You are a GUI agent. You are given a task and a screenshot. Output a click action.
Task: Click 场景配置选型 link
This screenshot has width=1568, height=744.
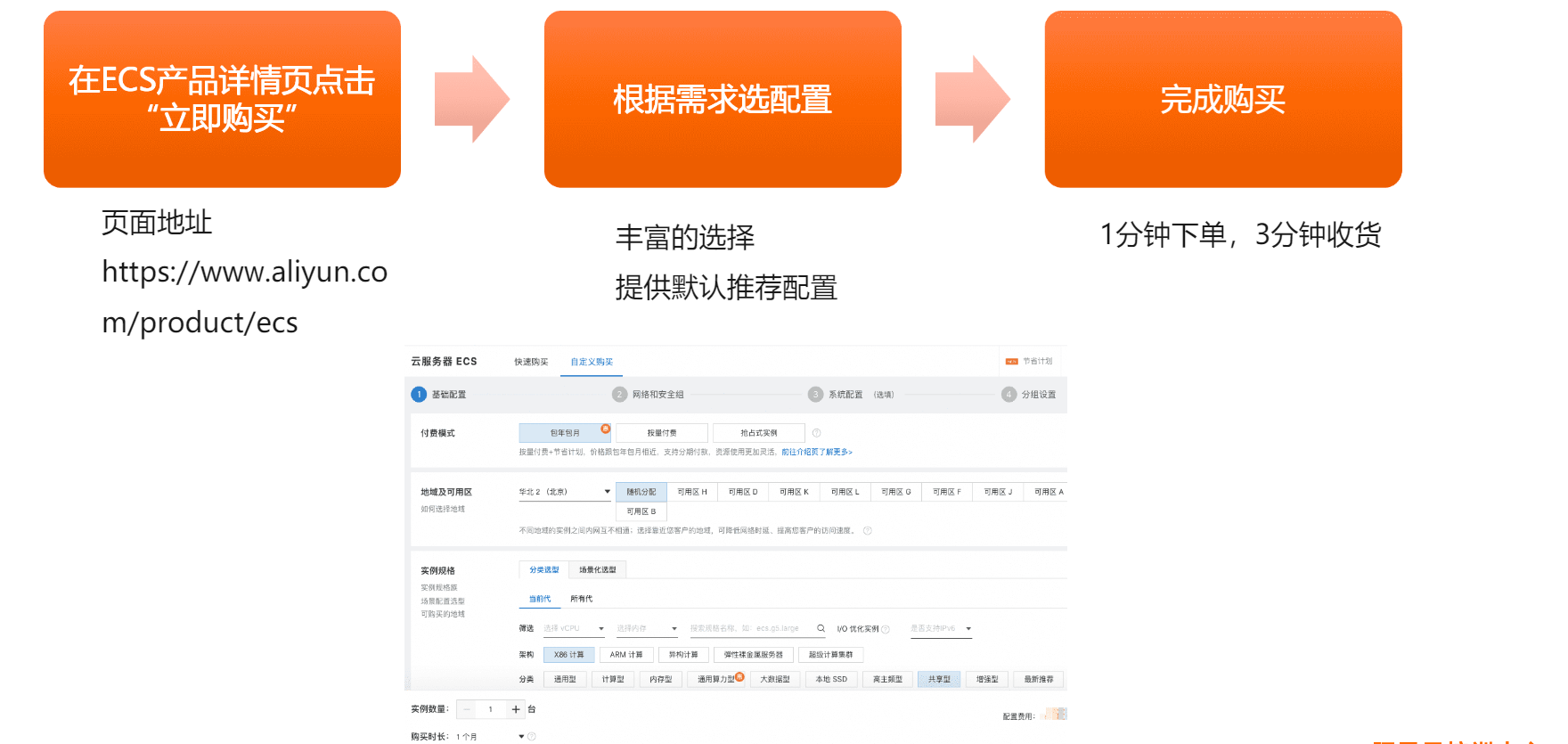click(443, 601)
